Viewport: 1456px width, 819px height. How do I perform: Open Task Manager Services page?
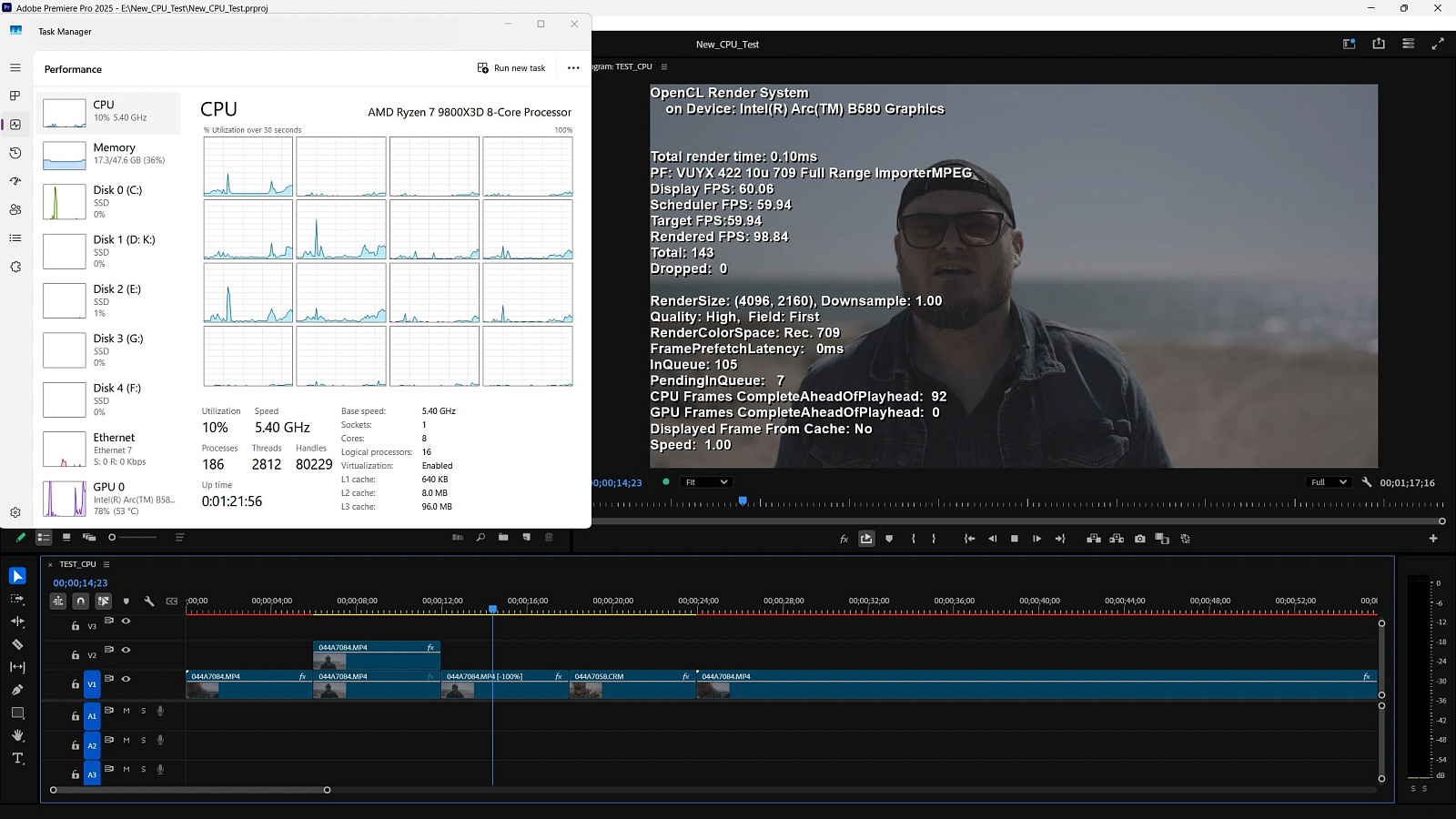(x=15, y=267)
